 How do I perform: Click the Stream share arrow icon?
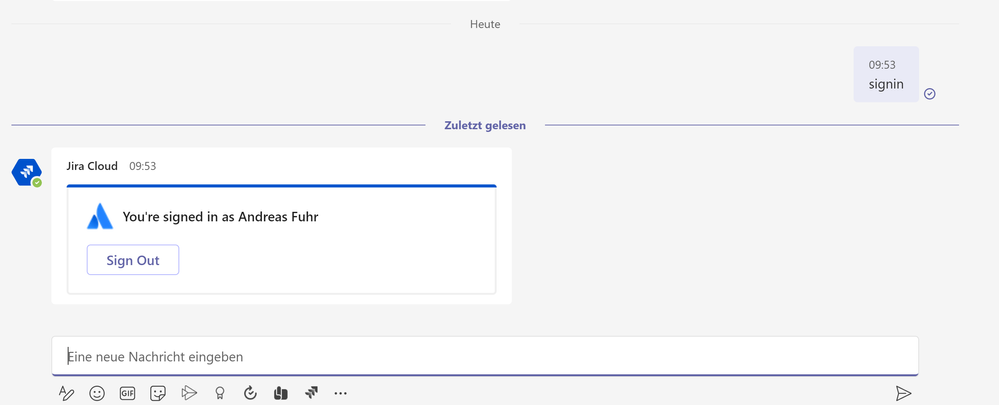coord(189,393)
